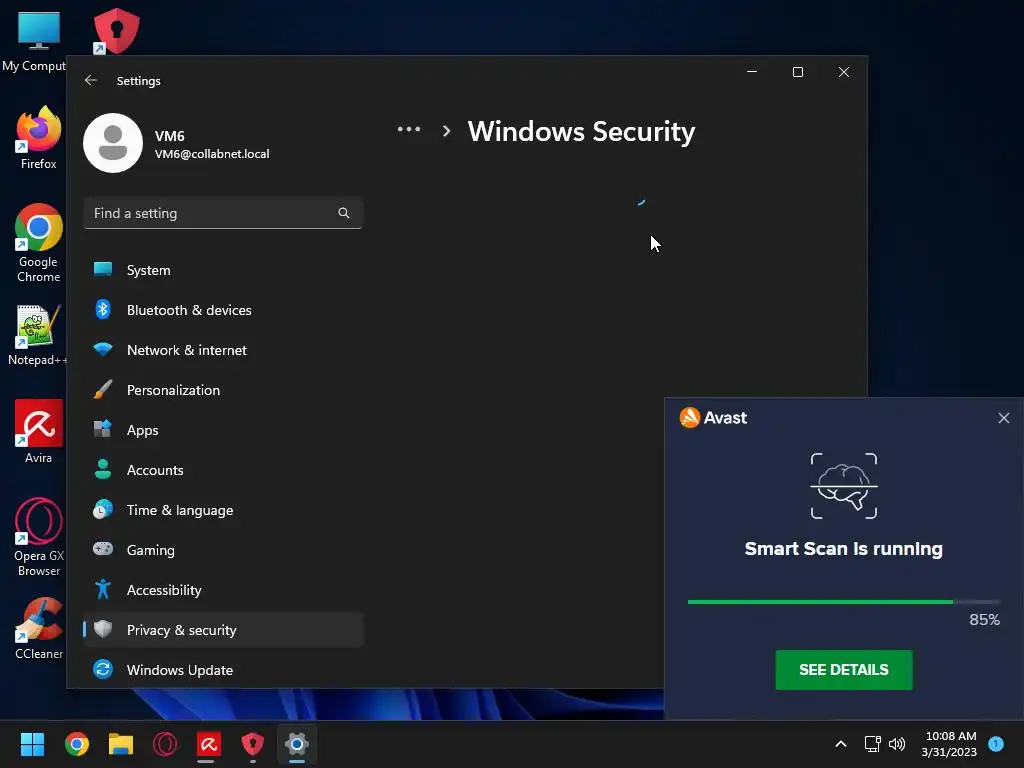The height and width of the screenshot is (768, 1024).
Task: Launch Chrome from the taskbar
Action: tap(76, 744)
